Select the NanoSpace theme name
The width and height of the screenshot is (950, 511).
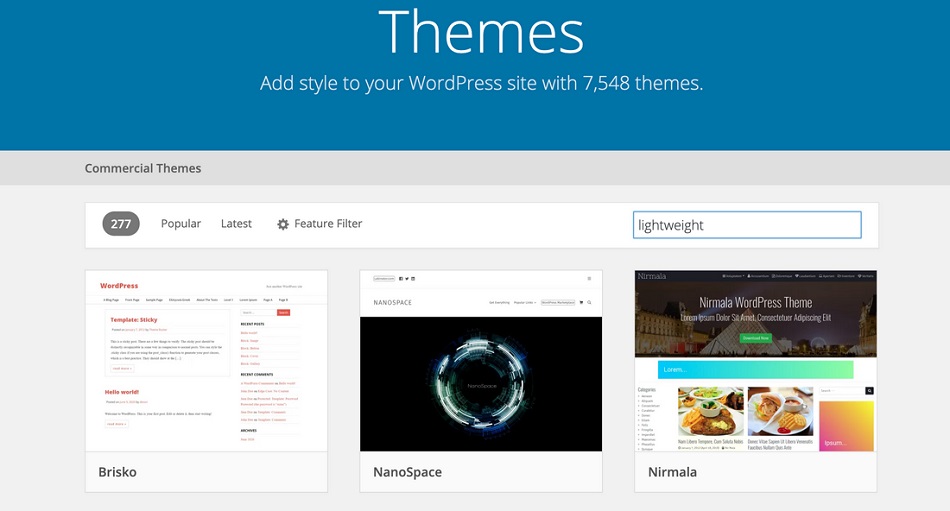coord(407,472)
